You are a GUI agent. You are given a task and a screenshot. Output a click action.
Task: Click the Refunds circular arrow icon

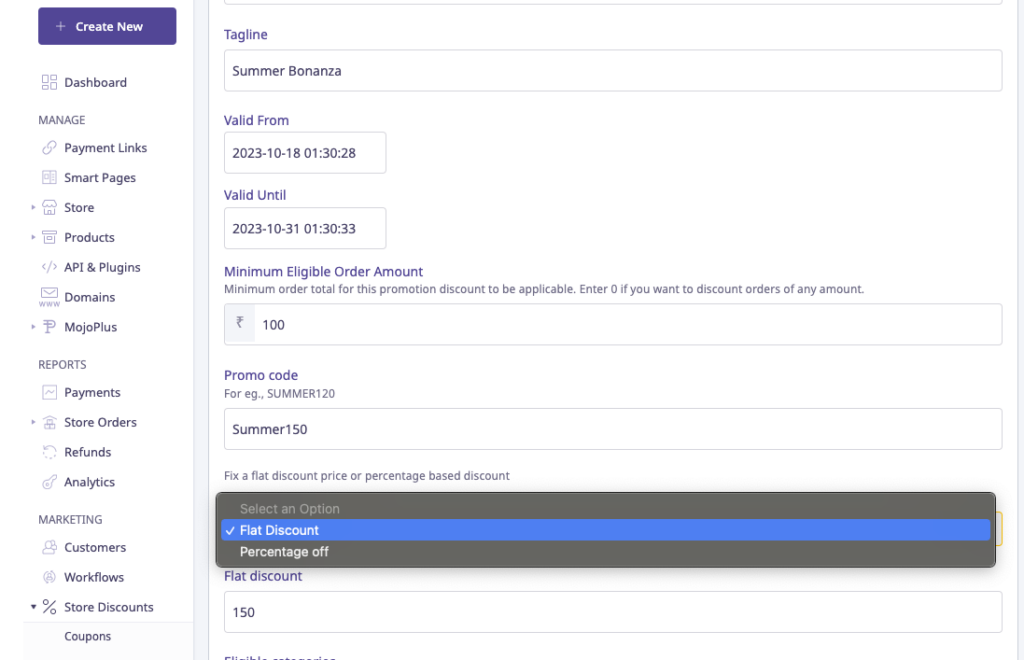click(49, 452)
